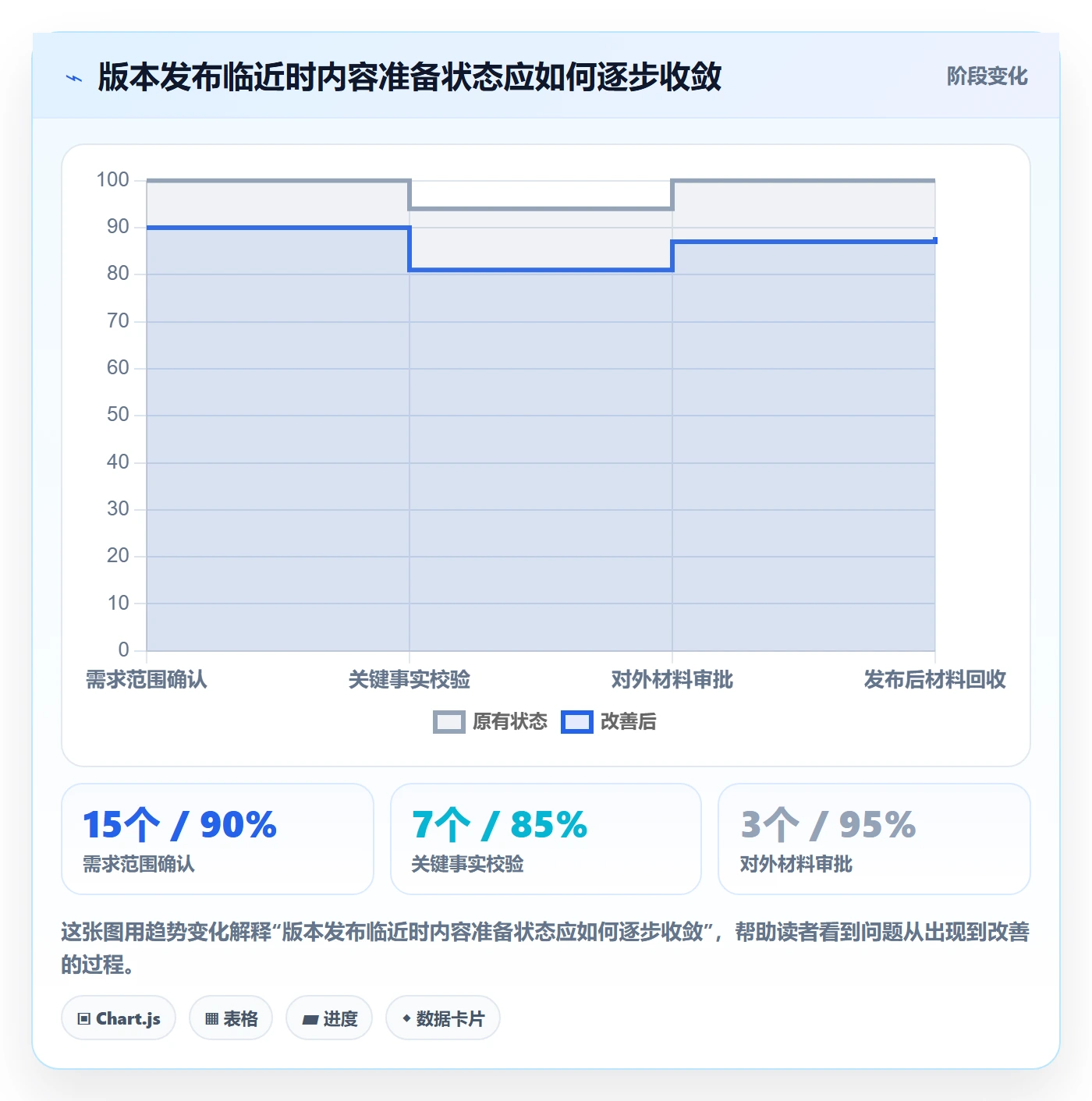This screenshot has width=1092, height=1101.
Task: Click the 50 y-axis tick label
Action: coord(118,415)
